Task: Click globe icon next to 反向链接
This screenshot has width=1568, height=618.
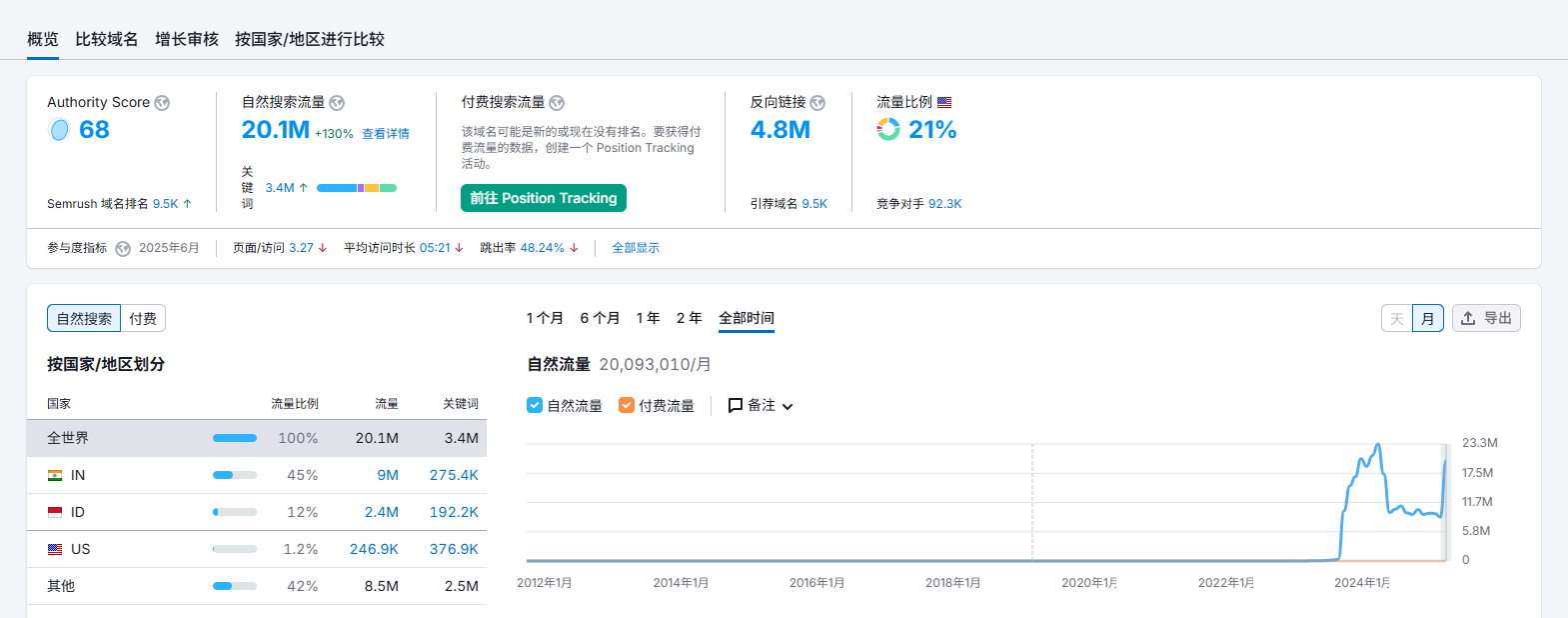Action: [817, 103]
